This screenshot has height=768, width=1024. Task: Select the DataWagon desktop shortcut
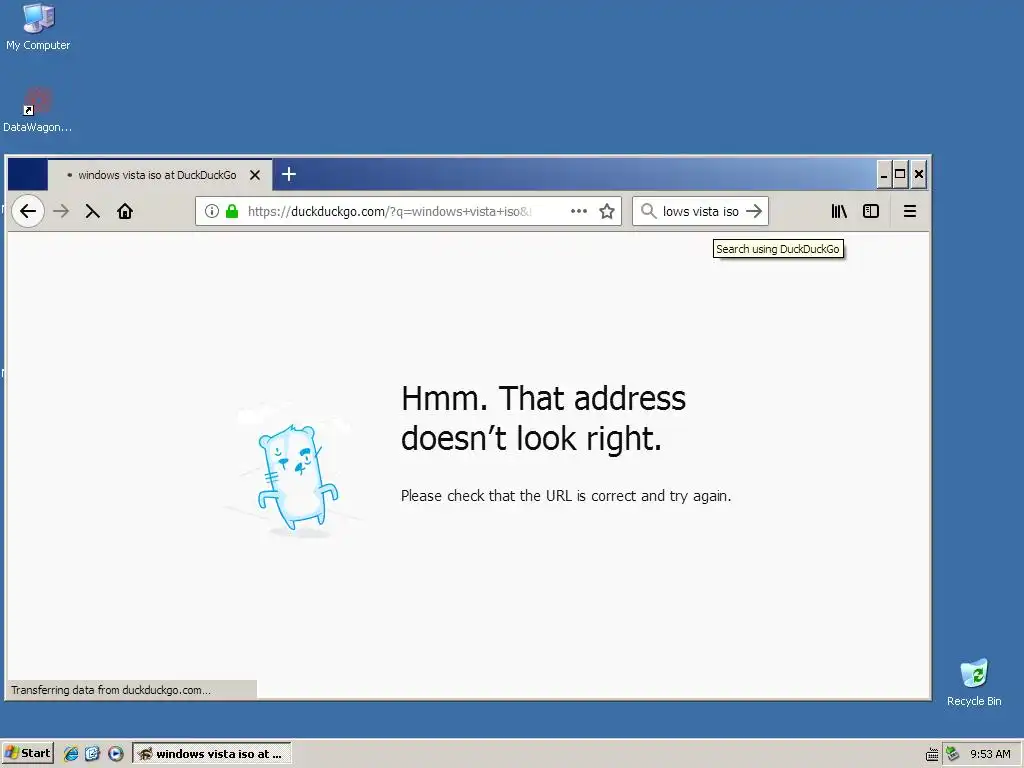[37, 110]
